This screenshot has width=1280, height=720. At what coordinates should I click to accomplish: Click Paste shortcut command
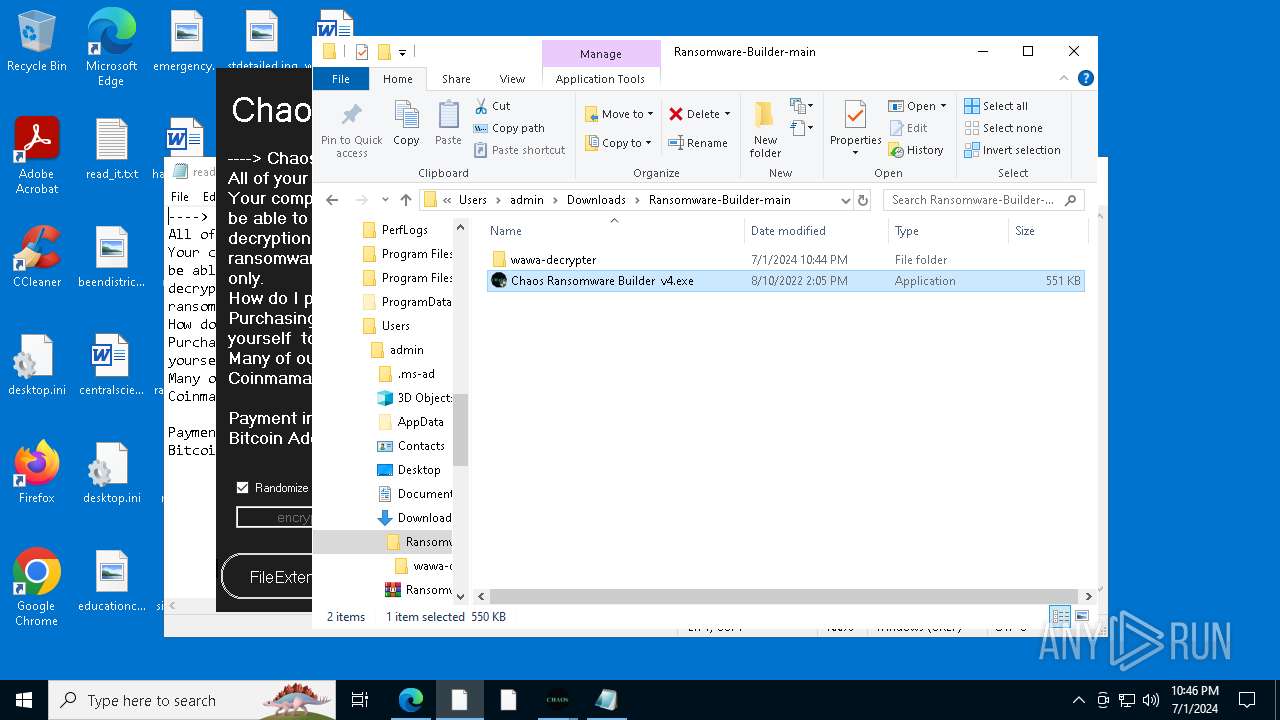tap(519, 150)
